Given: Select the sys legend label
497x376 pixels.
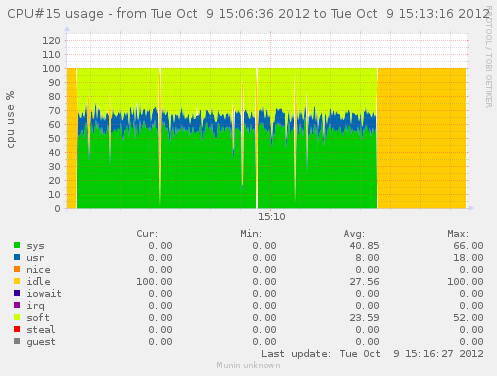Looking at the screenshot, I should point(35,246).
